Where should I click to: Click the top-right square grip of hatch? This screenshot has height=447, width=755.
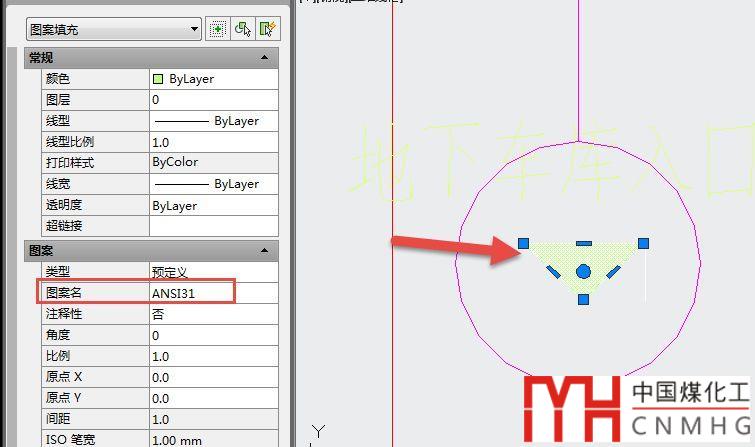[644, 243]
